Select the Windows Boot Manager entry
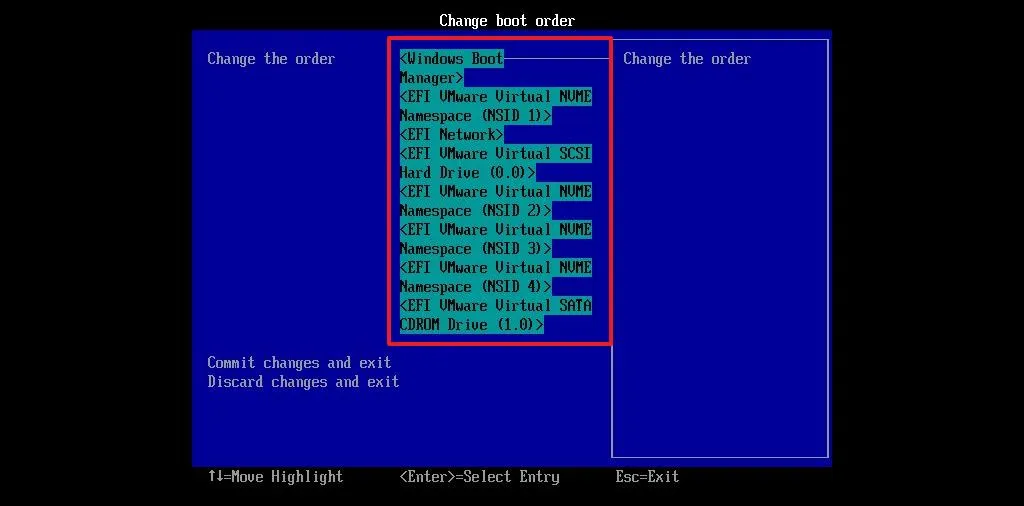The width and height of the screenshot is (1024, 506). [x=451, y=69]
